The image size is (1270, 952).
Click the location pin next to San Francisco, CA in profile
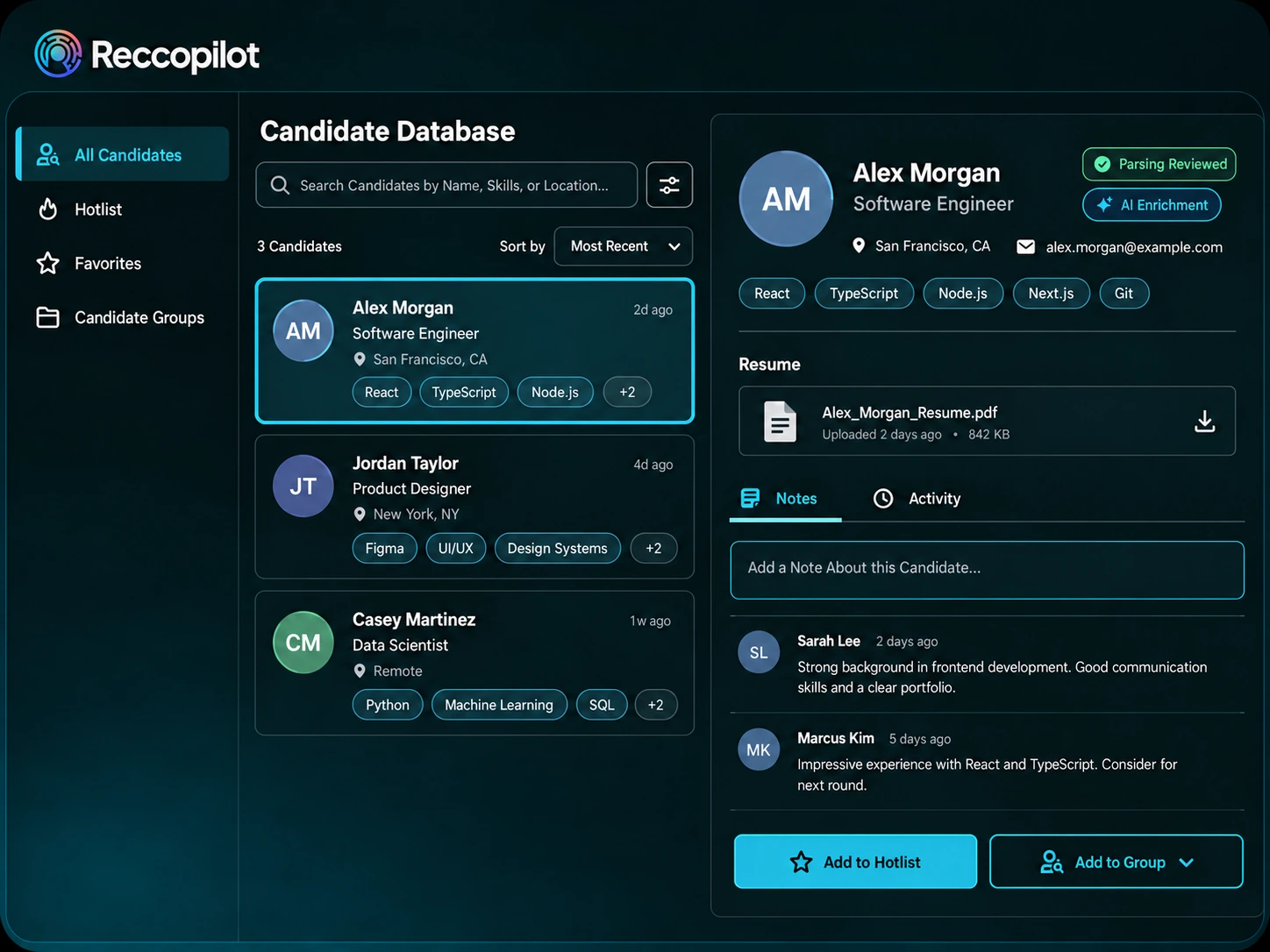[x=859, y=246]
